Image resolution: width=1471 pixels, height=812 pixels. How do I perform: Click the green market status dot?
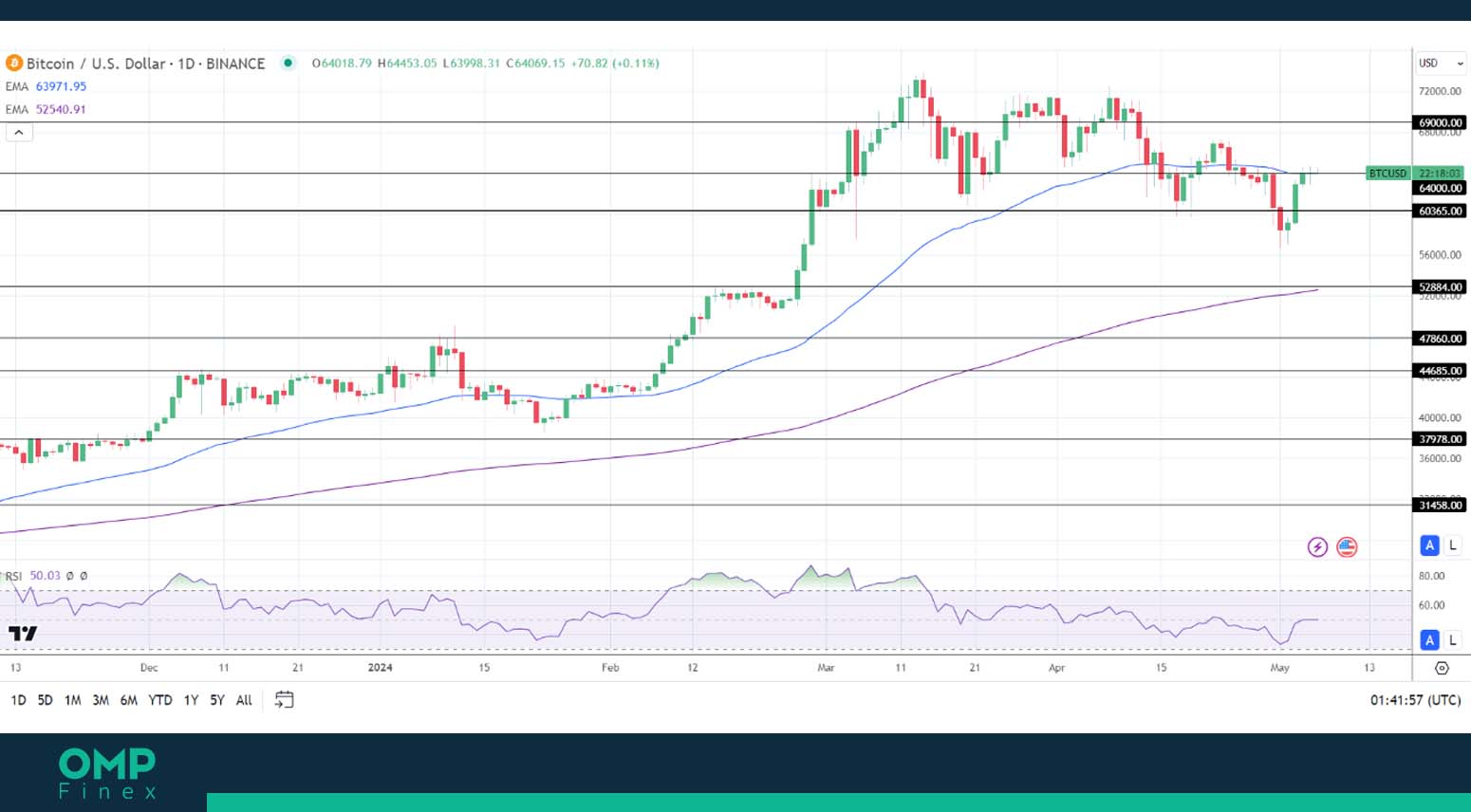point(288,64)
